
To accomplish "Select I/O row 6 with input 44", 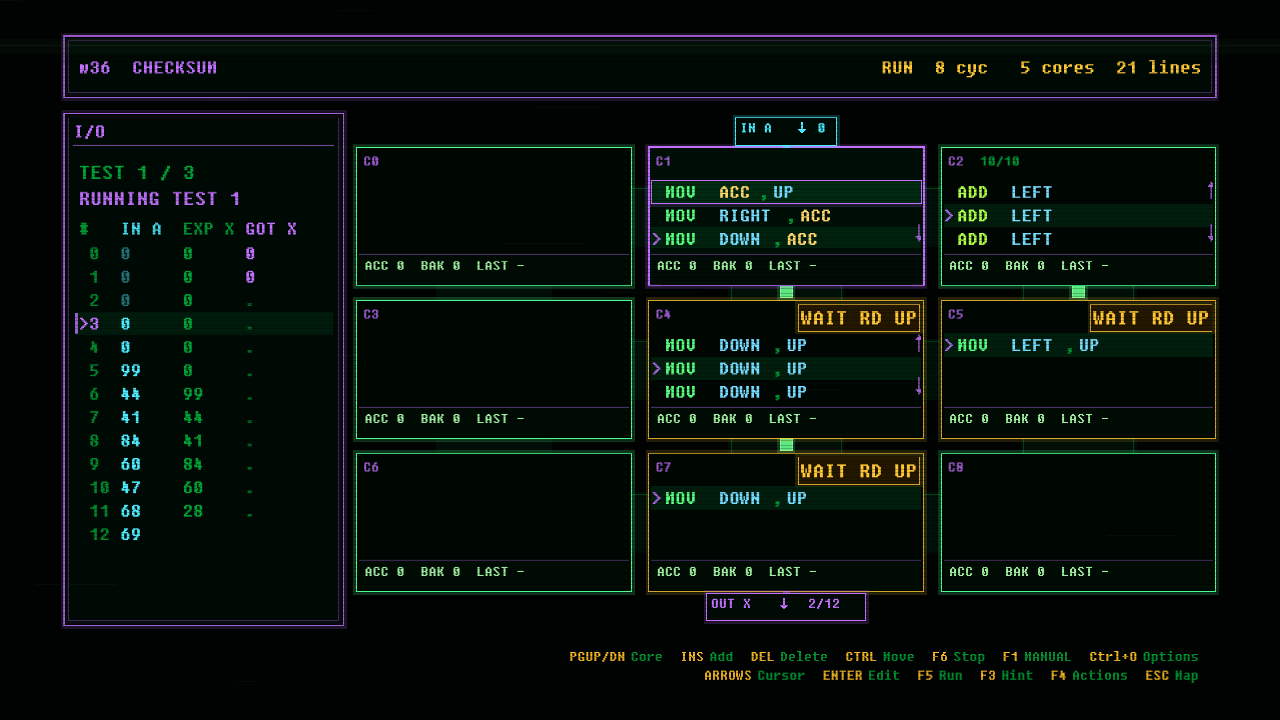I will click(204, 394).
